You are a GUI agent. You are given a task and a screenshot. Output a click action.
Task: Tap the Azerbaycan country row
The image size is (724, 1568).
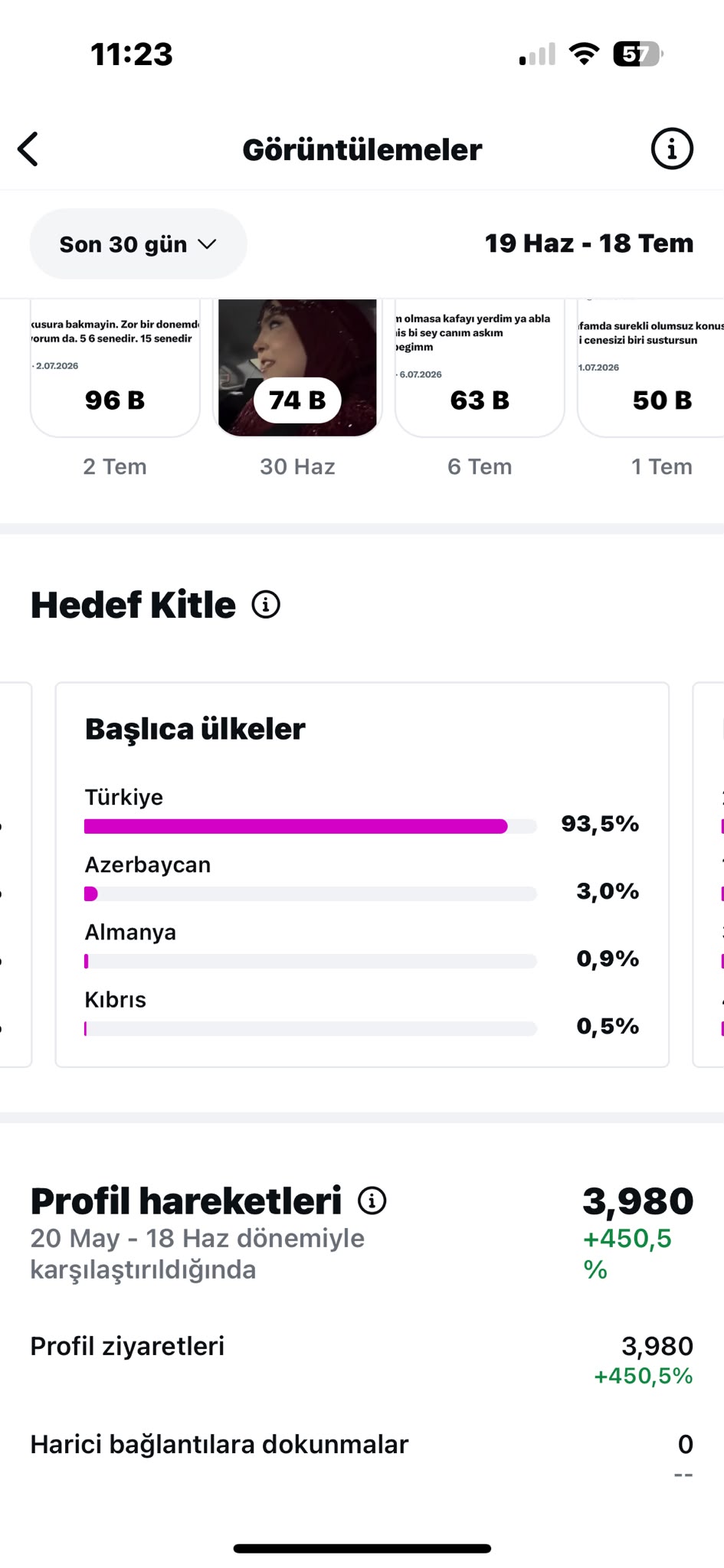click(362, 879)
